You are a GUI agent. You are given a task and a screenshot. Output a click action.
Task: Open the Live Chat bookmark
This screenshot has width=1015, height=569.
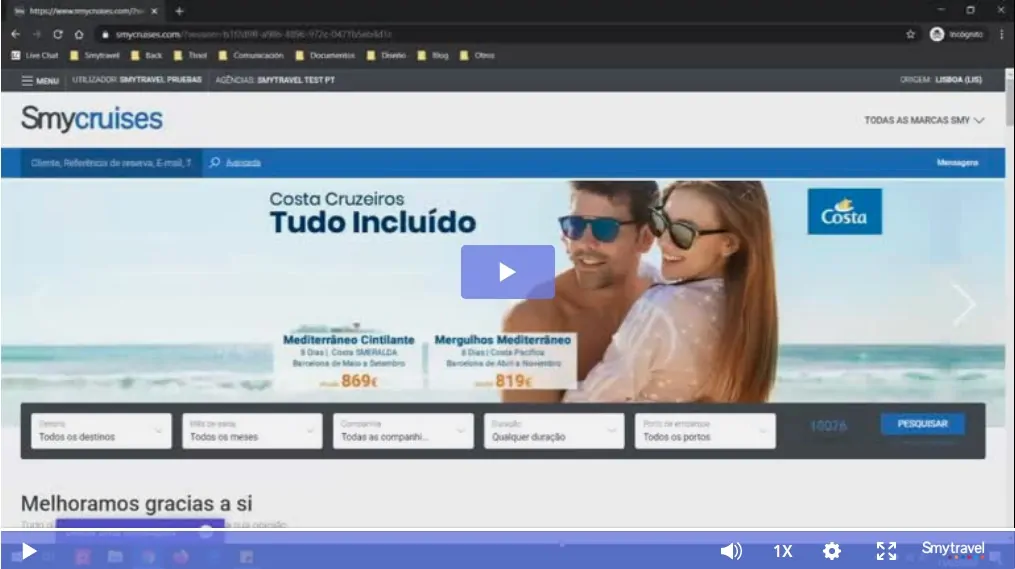click(x=35, y=56)
